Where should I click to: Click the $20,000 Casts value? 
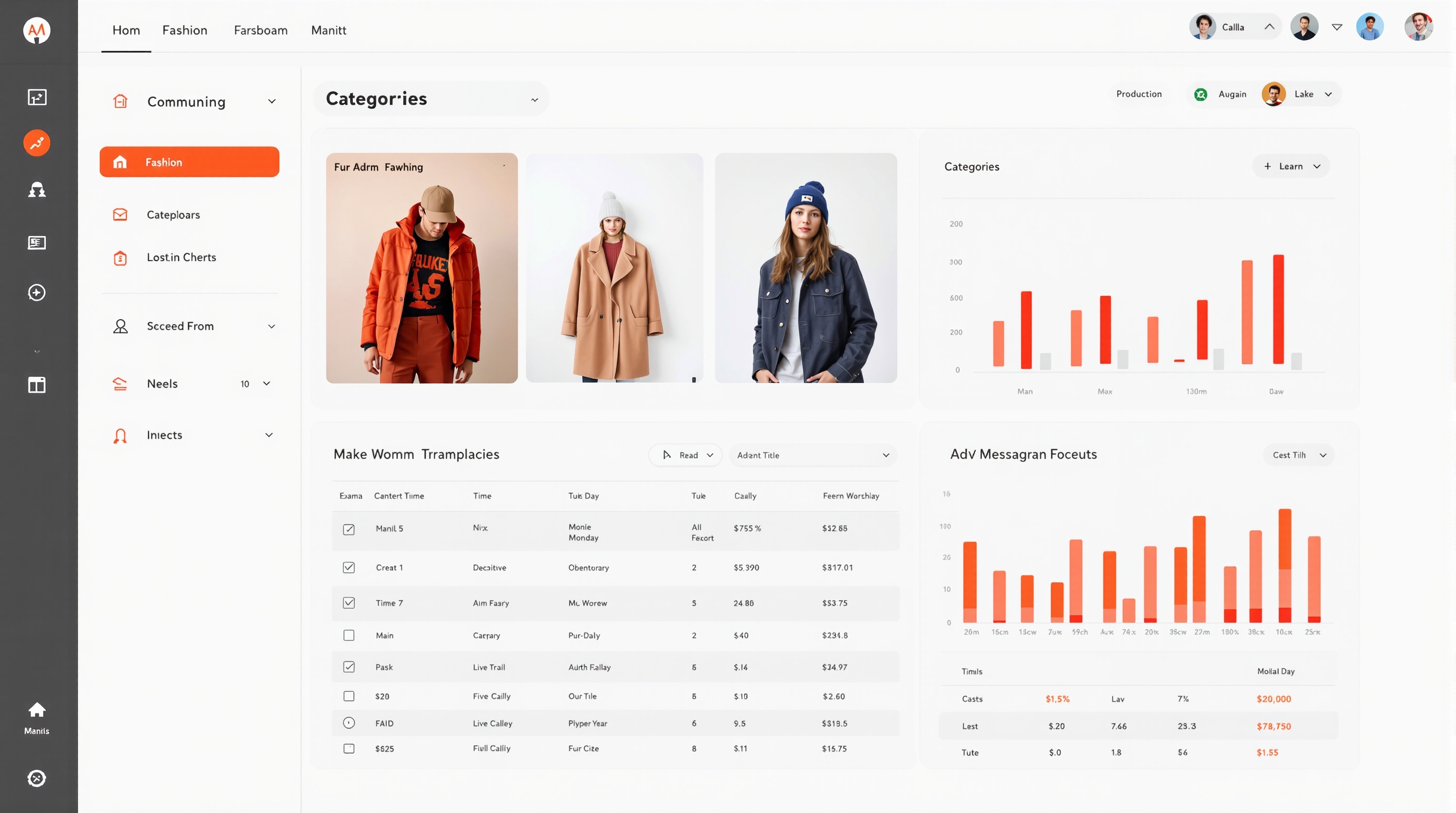[x=1273, y=699]
